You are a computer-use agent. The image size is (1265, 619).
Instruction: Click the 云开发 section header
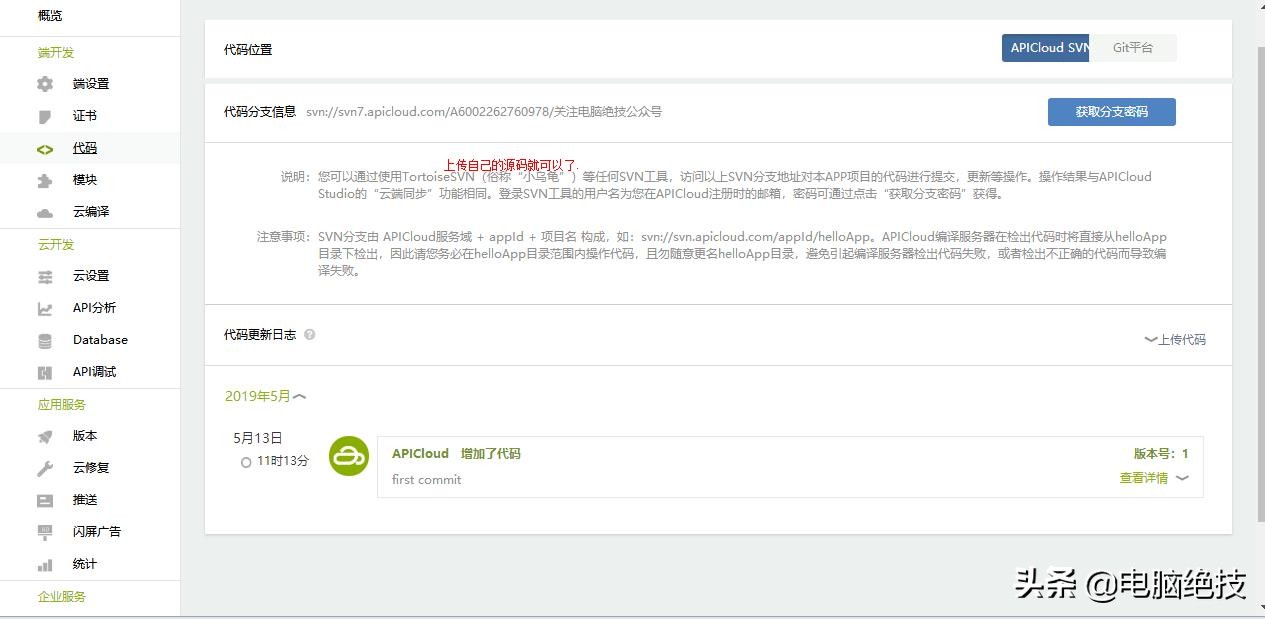[56, 244]
